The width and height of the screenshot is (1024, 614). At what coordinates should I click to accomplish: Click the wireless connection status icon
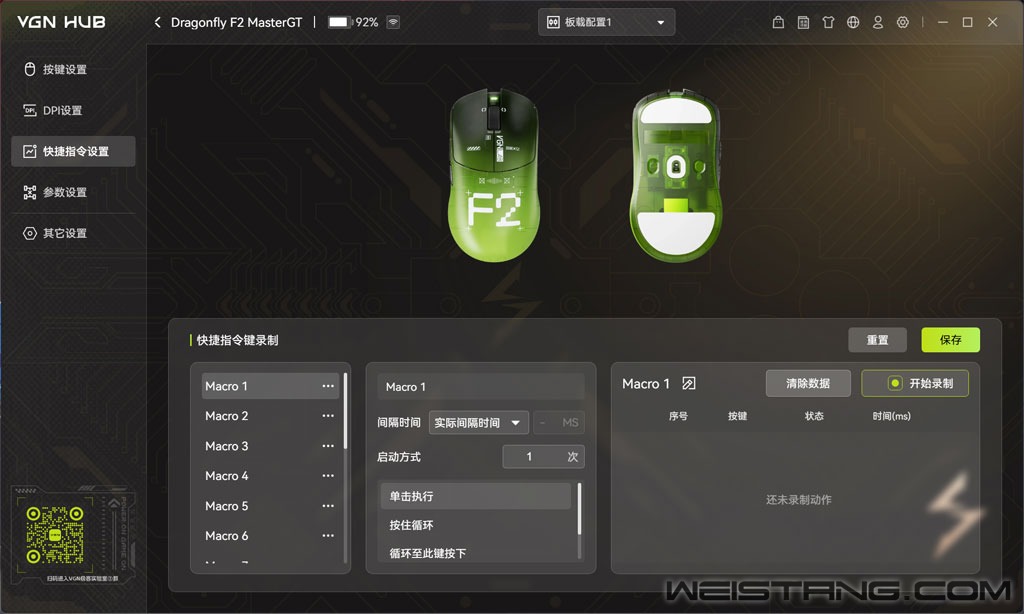point(393,22)
